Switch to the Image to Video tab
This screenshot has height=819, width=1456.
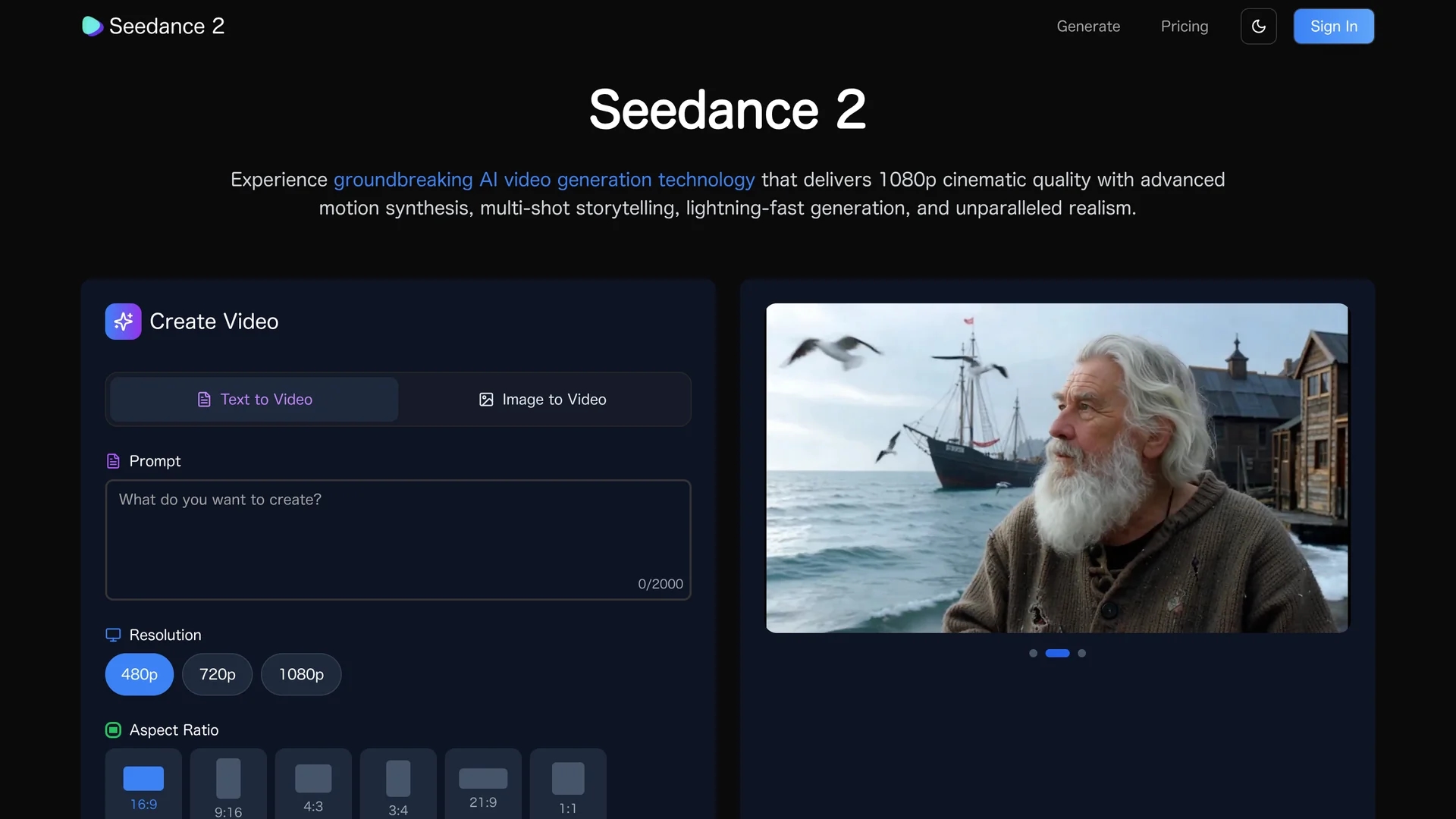pyautogui.click(x=543, y=400)
